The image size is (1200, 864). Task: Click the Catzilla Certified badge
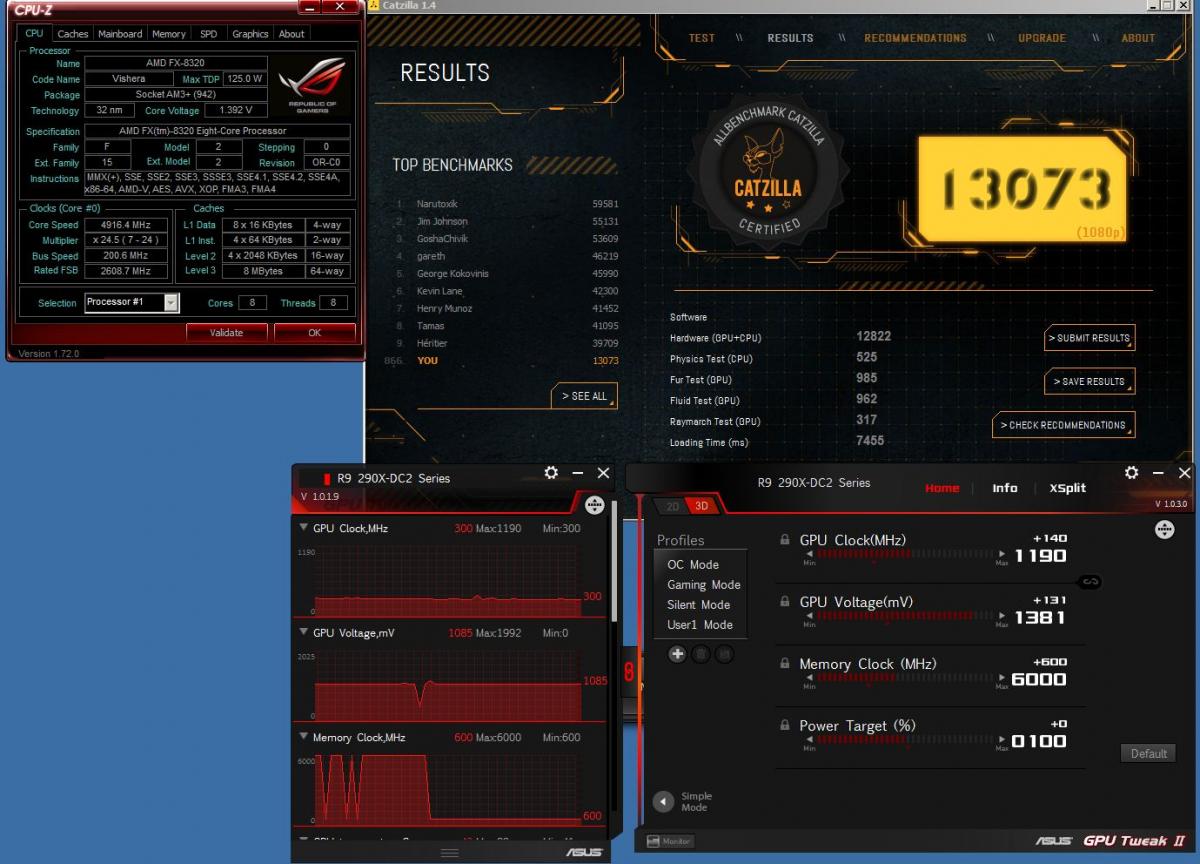(768, 174)
